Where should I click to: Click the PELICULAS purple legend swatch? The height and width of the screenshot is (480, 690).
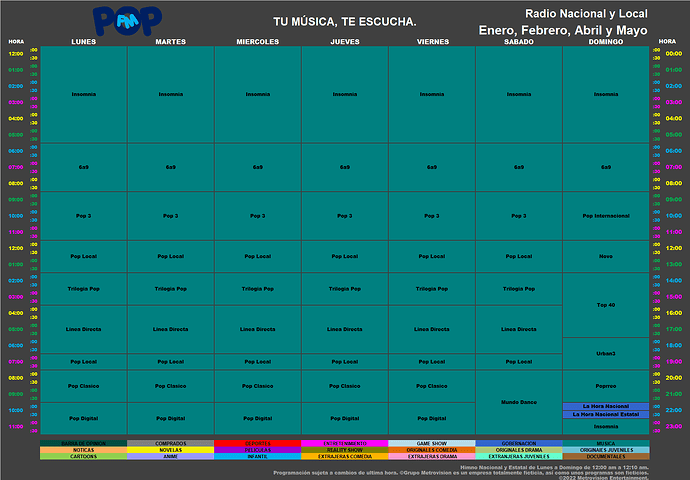[258, 450]
